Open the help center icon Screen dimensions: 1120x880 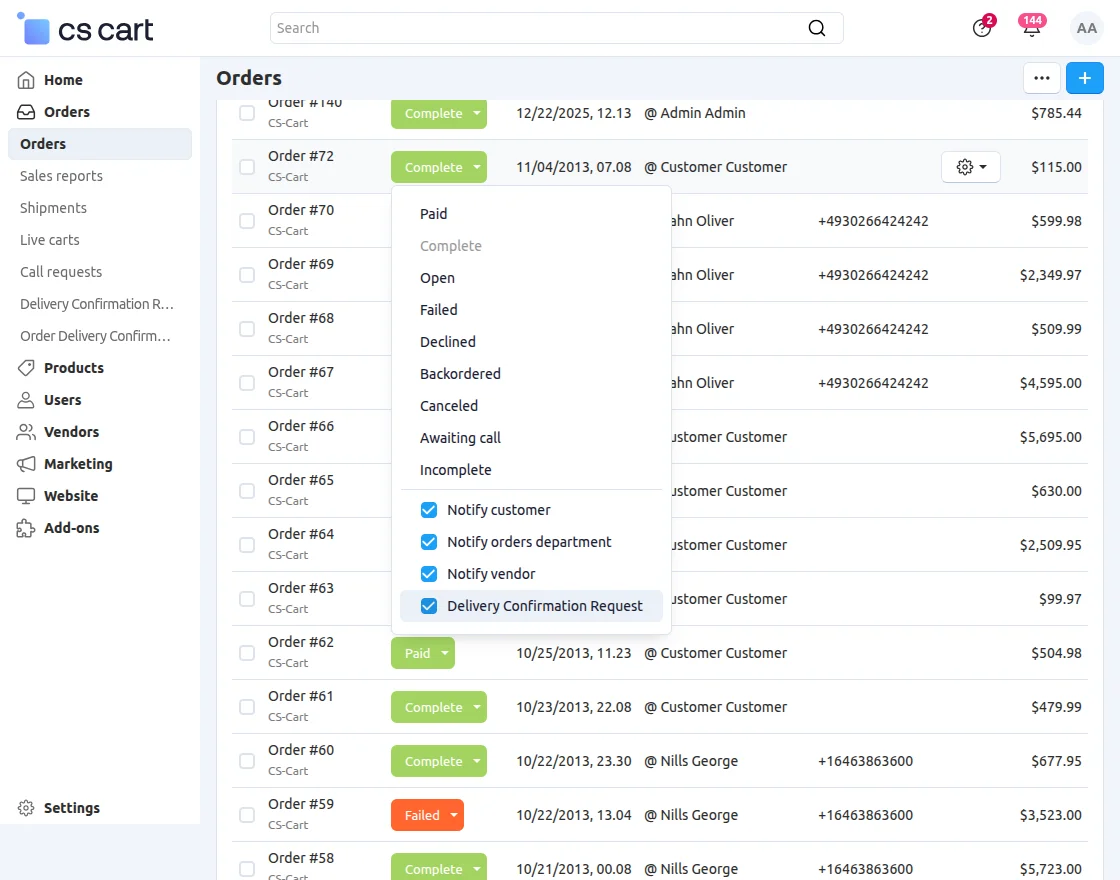(x=981, y=28)
